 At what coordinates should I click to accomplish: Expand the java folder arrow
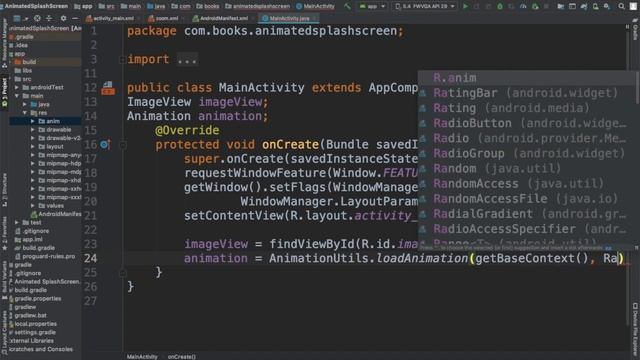tap(25, 104)
